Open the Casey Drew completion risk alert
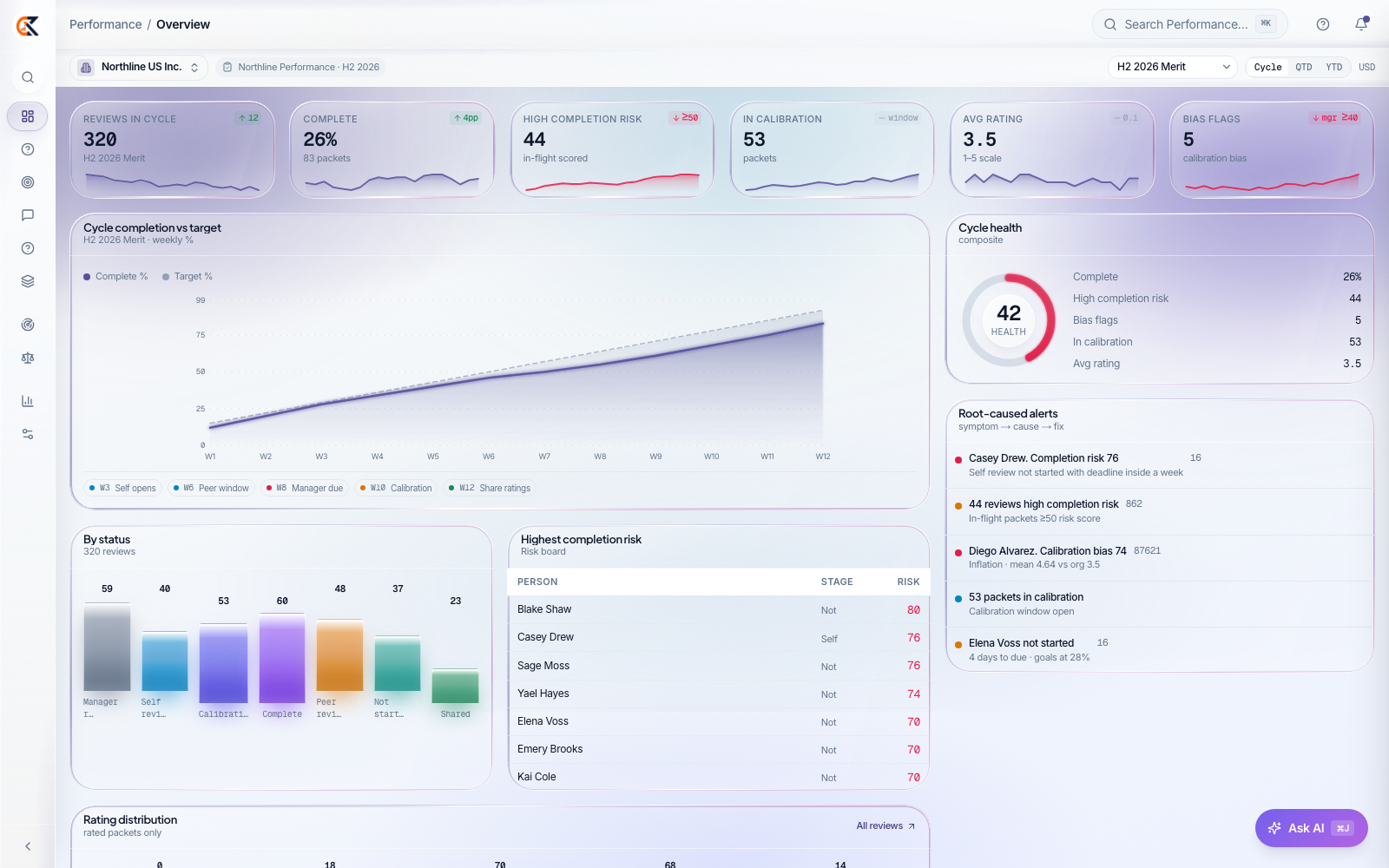Image resolution: width=1389 pixels, height=868 pixels. pyautogui.click(x=1160, y=465)
